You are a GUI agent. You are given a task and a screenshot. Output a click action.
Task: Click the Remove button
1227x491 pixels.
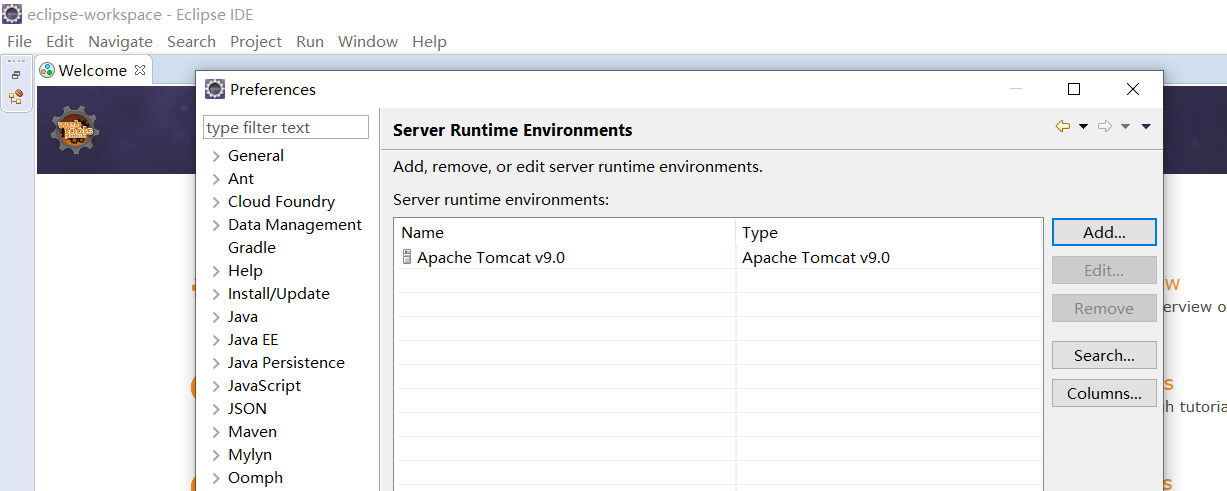pyautogui.click(x=1104, y=308)
